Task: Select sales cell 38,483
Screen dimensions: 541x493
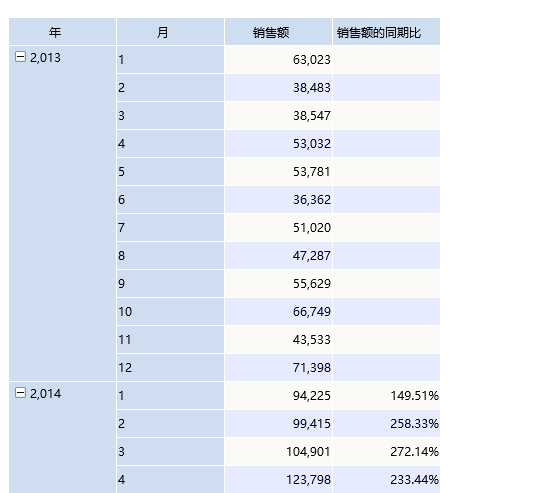Action: [278, 88]
